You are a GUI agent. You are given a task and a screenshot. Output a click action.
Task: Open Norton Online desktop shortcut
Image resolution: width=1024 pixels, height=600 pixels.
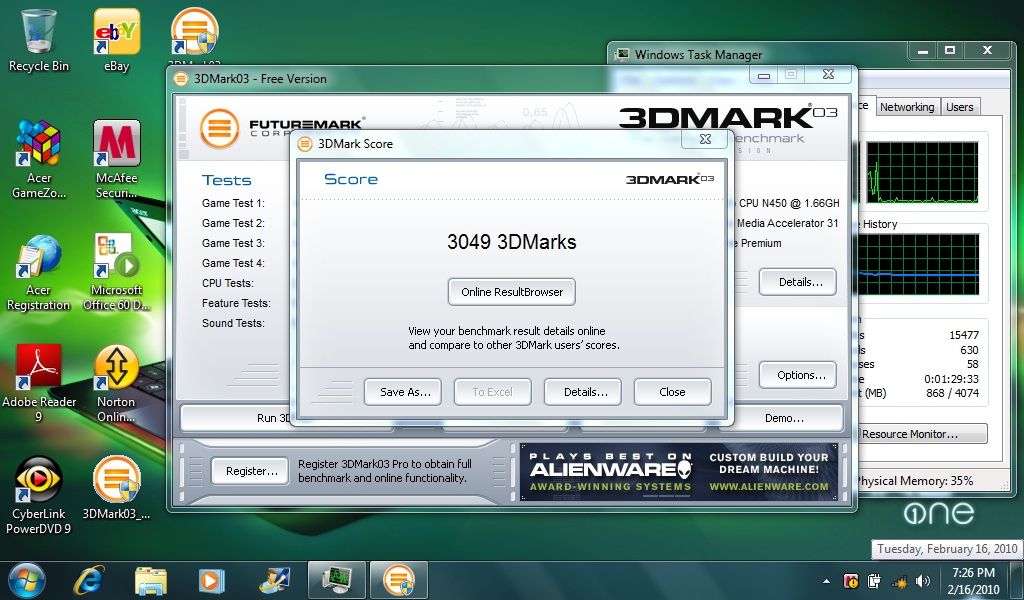(x=116, y=384)
